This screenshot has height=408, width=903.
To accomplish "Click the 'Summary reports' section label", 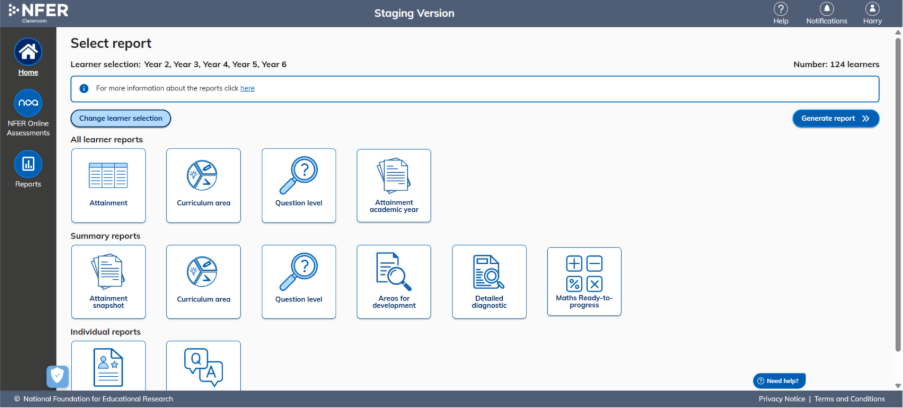I will coord(105,236).
